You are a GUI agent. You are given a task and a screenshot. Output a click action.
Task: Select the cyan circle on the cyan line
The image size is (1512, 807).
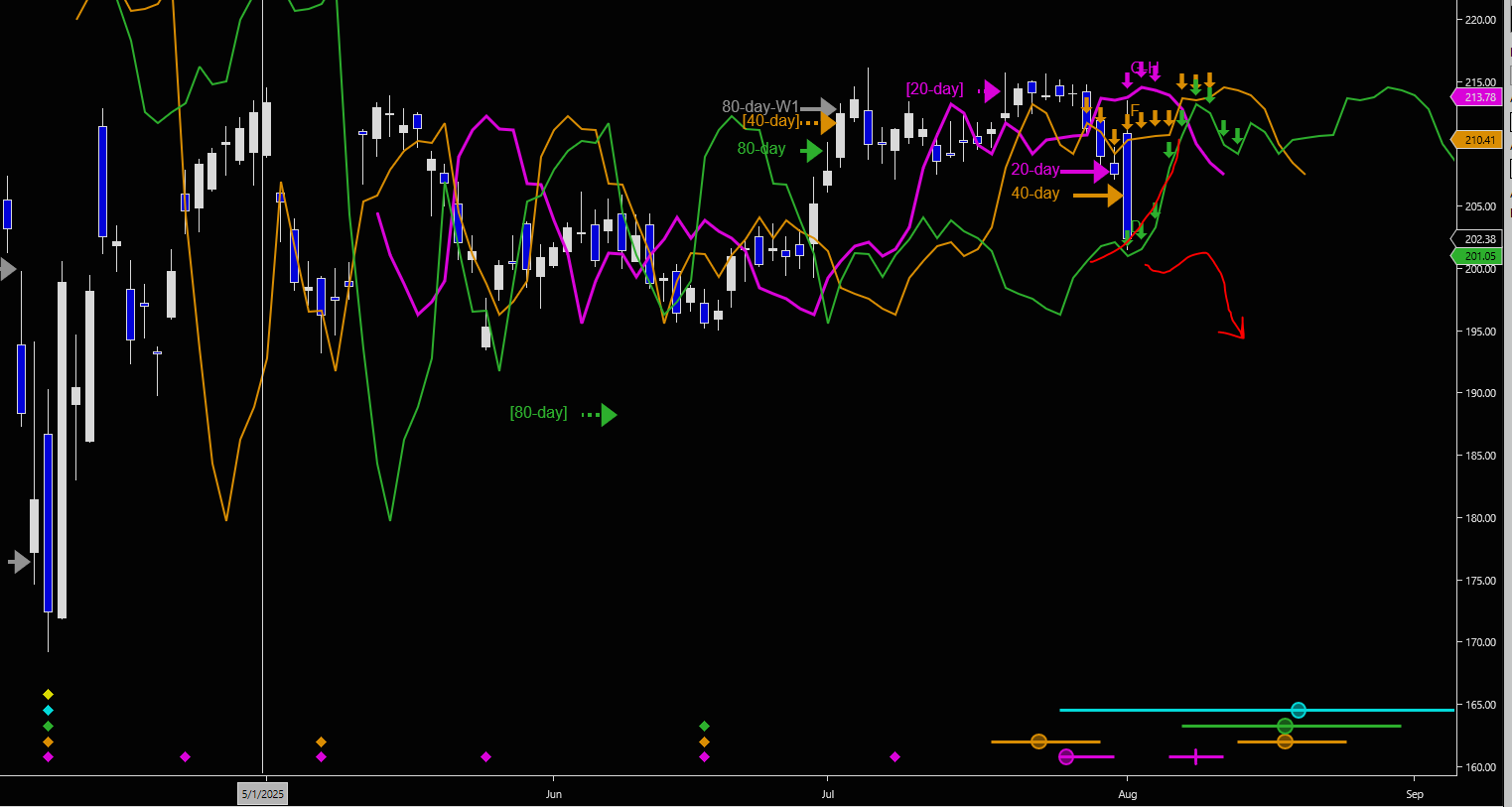click(x=1298, y=710)
